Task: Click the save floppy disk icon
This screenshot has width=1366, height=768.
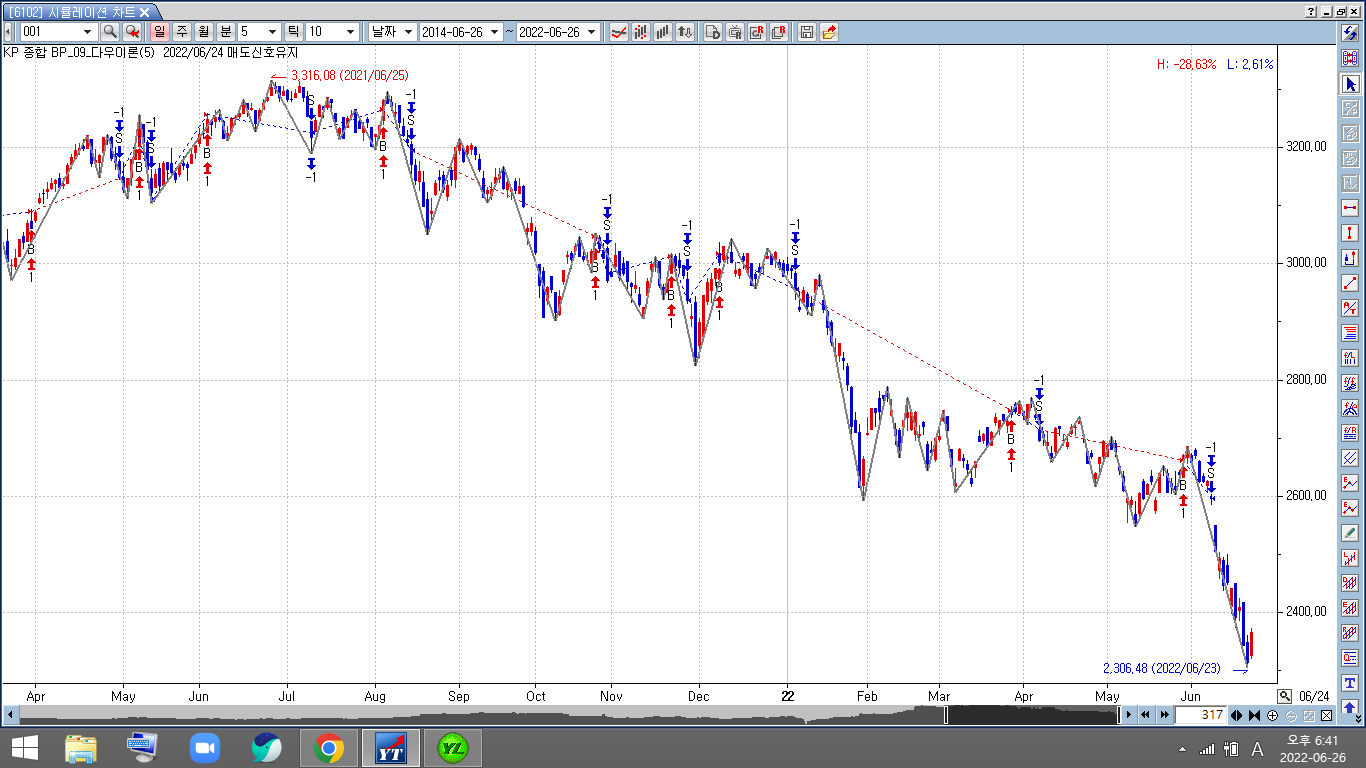Action: pos(807,32)
